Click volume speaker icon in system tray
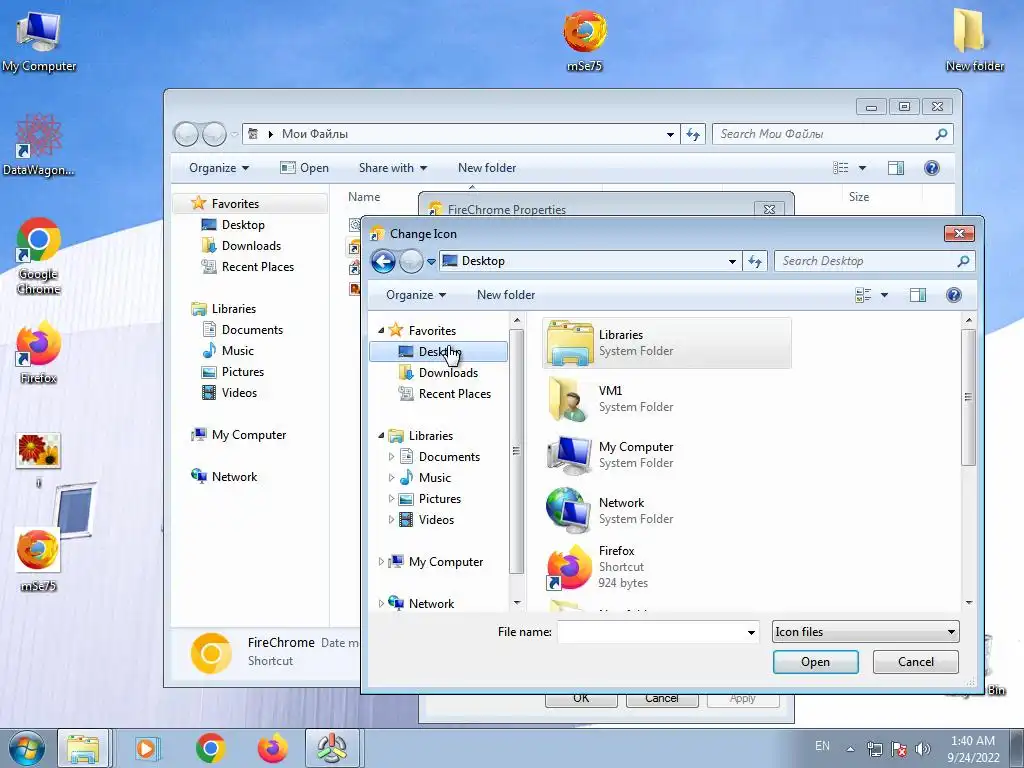 pos(922,749)
